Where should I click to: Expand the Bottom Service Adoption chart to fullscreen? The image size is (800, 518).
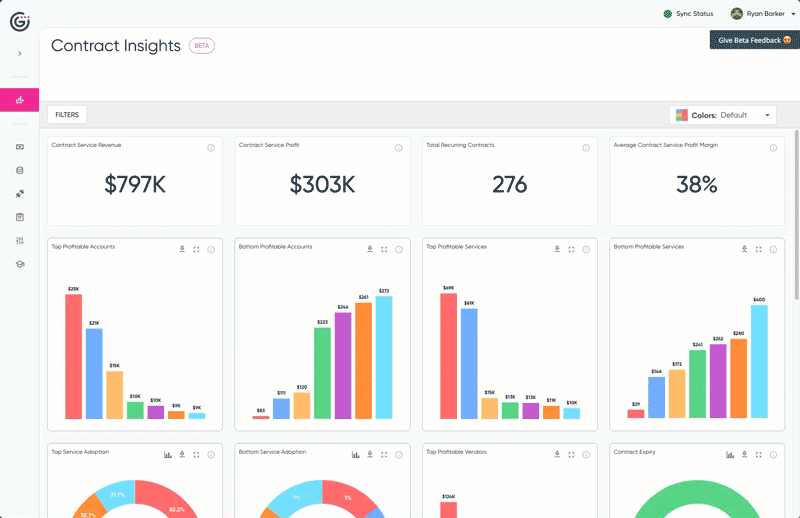click(x=384, y=455)
